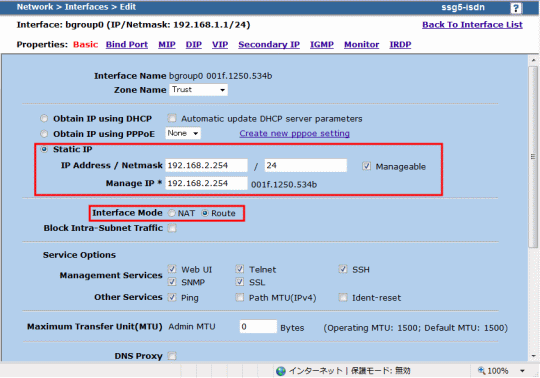
Task: Click the IP Address field showing 192.168.2.254
Action: [x=206, y=166]
